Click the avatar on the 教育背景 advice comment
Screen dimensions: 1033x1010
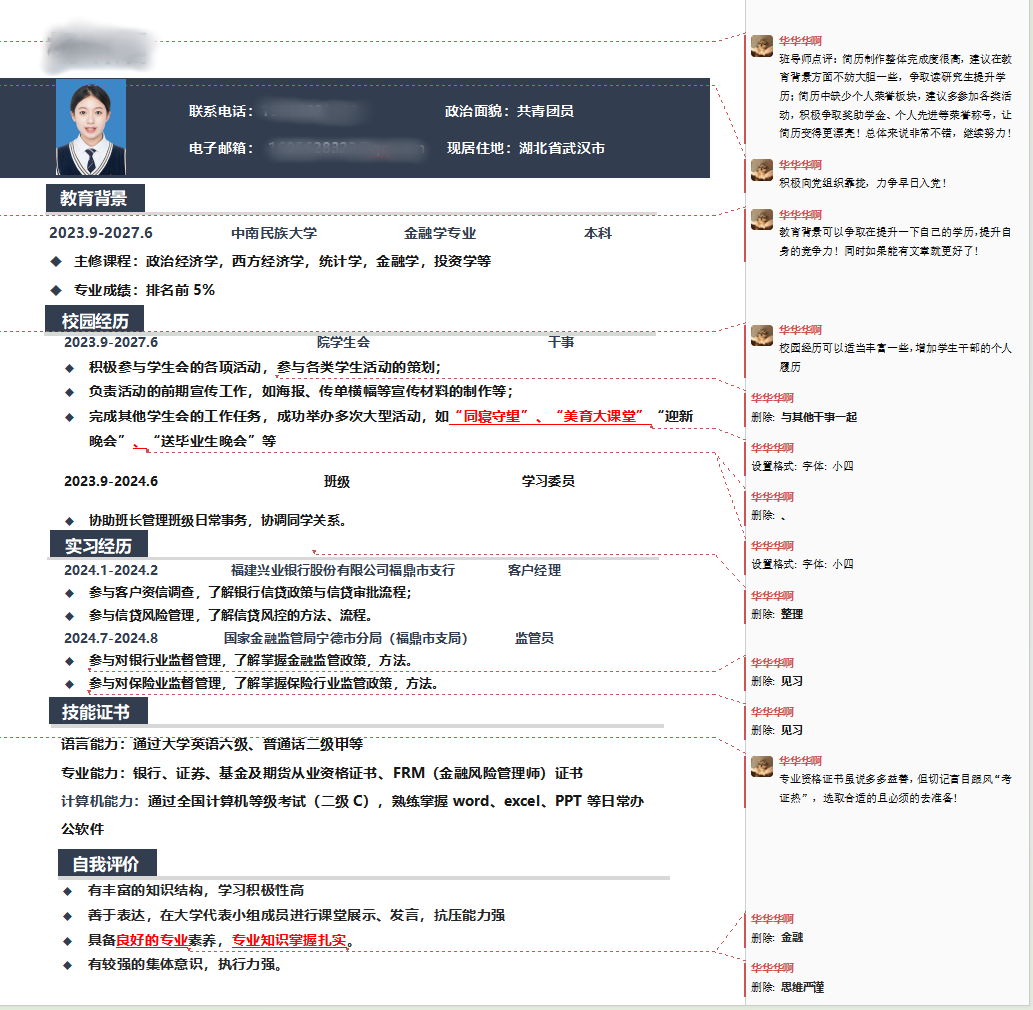click(x=761, y=218)
